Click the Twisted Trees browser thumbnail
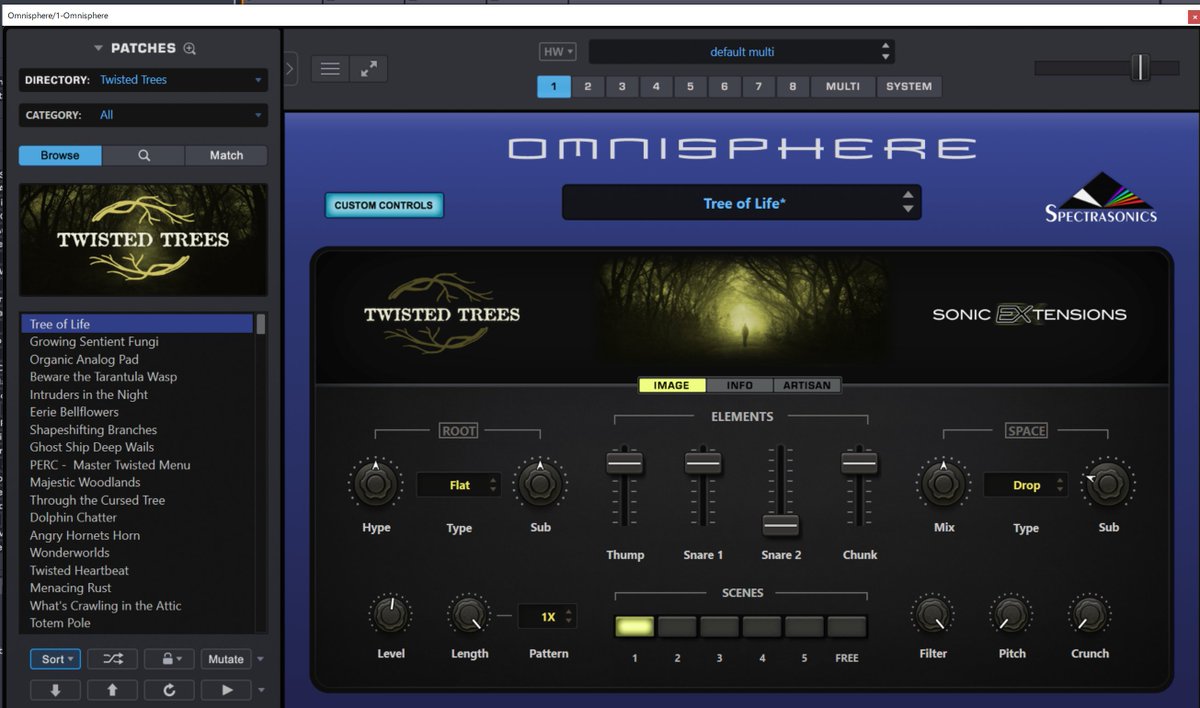The width and height of the screenshot is (1200, 708). [143, 239]
